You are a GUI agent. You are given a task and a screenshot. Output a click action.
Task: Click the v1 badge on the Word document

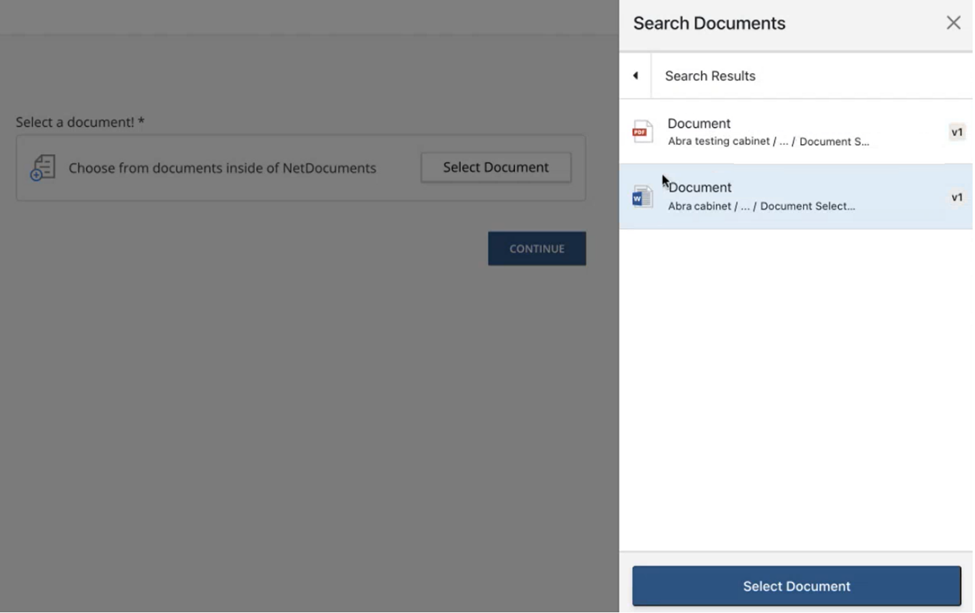957,197
